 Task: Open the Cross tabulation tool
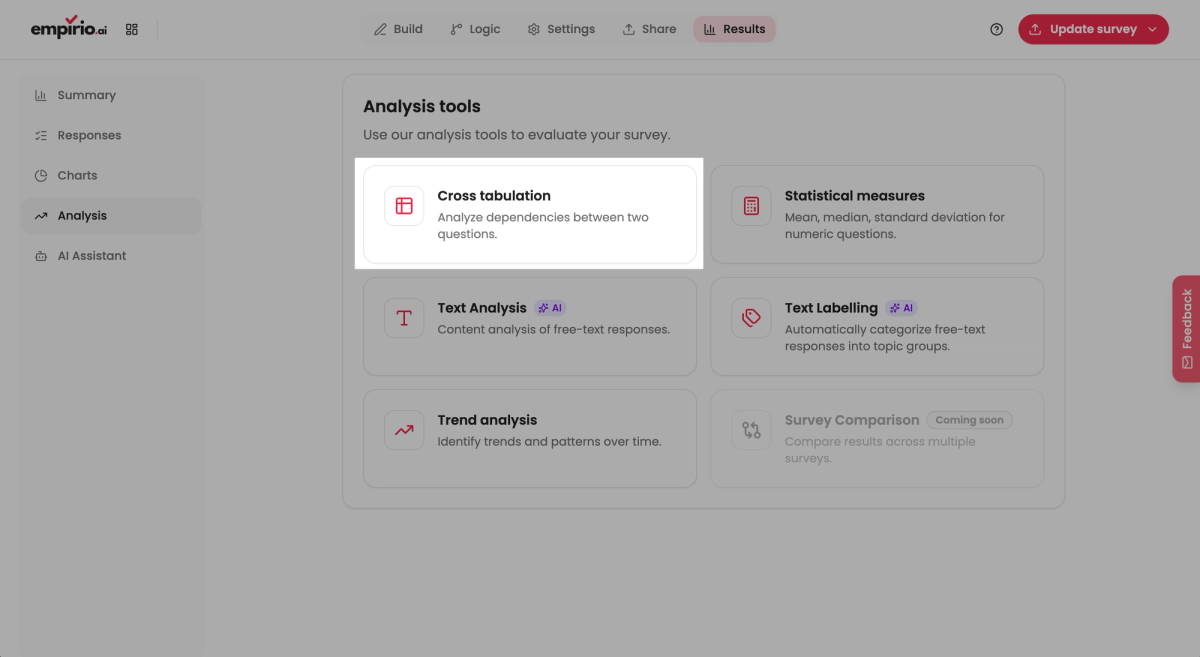(530, 214)
